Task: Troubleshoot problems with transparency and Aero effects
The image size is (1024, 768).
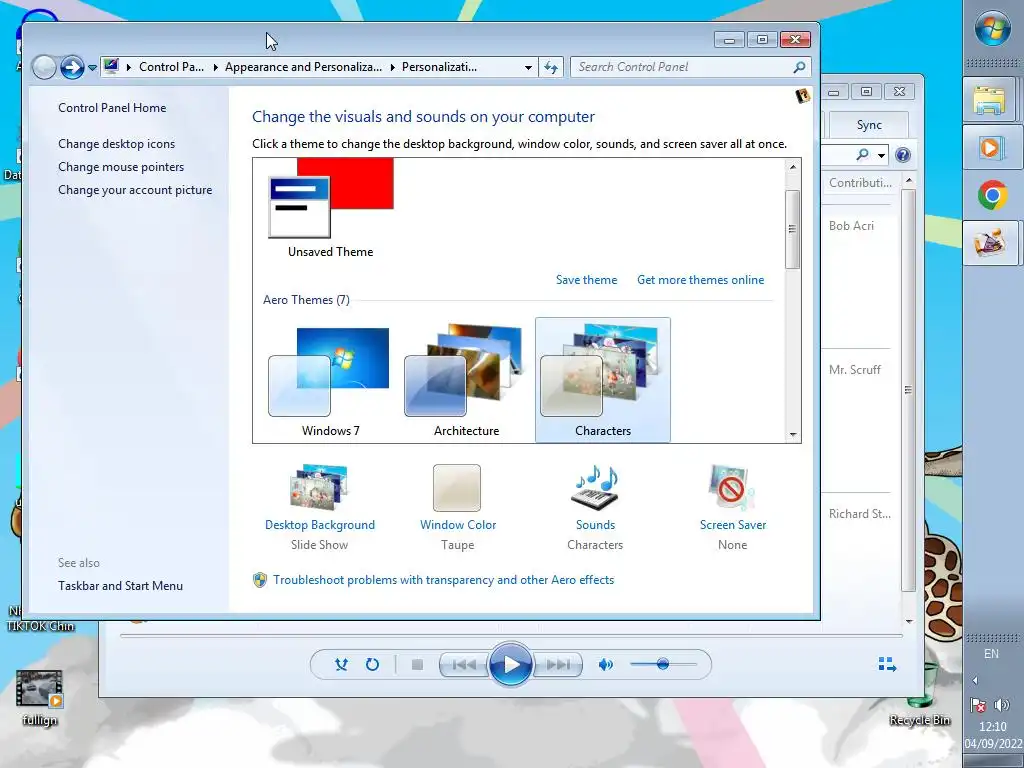Action: (x=443, y=580)
